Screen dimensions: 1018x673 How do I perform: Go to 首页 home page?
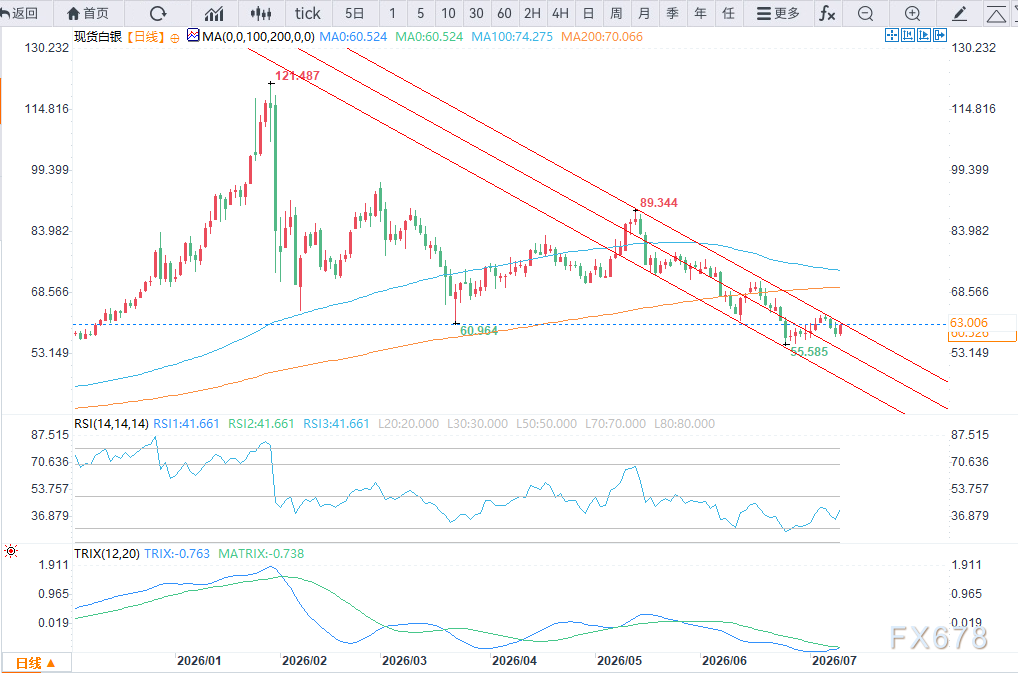pos(88,13)
